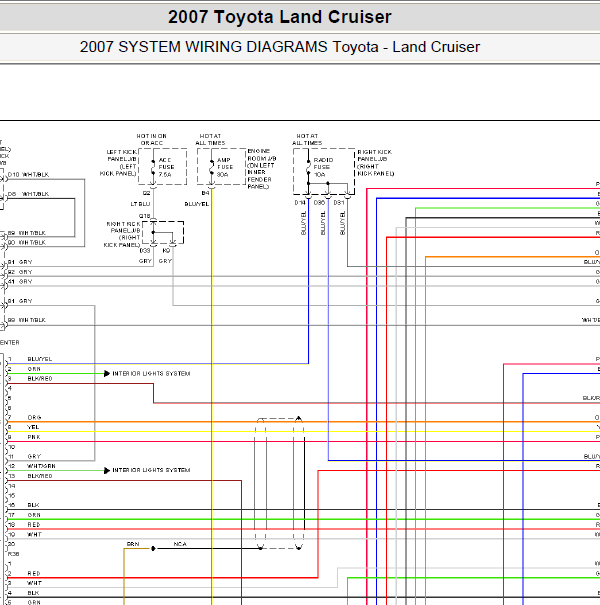
Task: Select the 'ORG' wire label at pin 7
Action: click(x=34, y=417)
